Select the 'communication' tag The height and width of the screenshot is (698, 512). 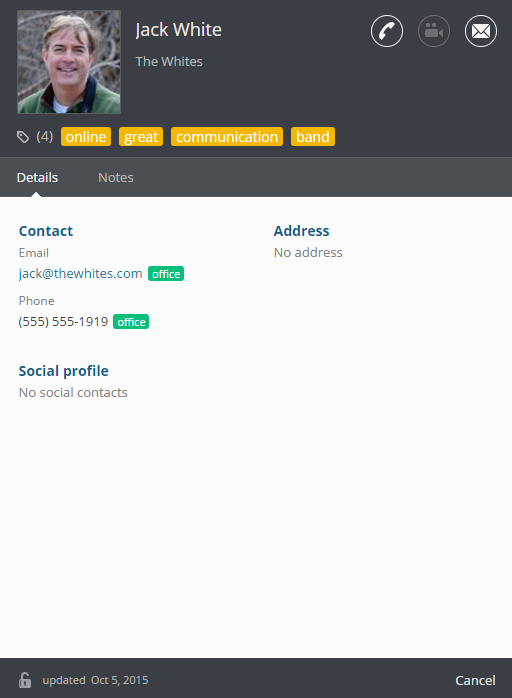tap(227, 137)
